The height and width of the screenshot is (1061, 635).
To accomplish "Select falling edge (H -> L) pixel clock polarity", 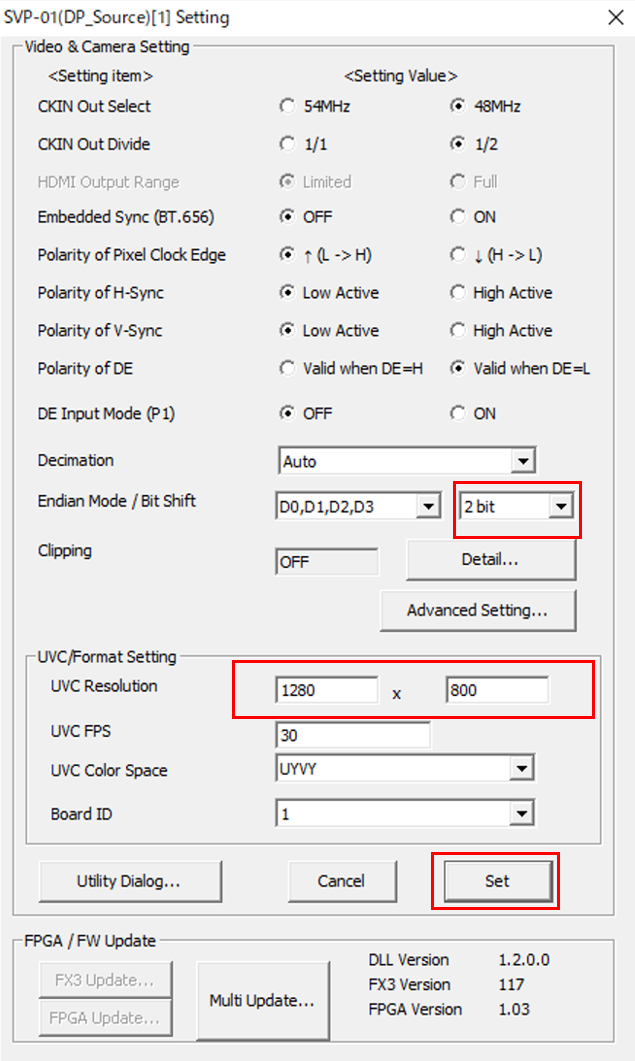I will click(458, 255).
